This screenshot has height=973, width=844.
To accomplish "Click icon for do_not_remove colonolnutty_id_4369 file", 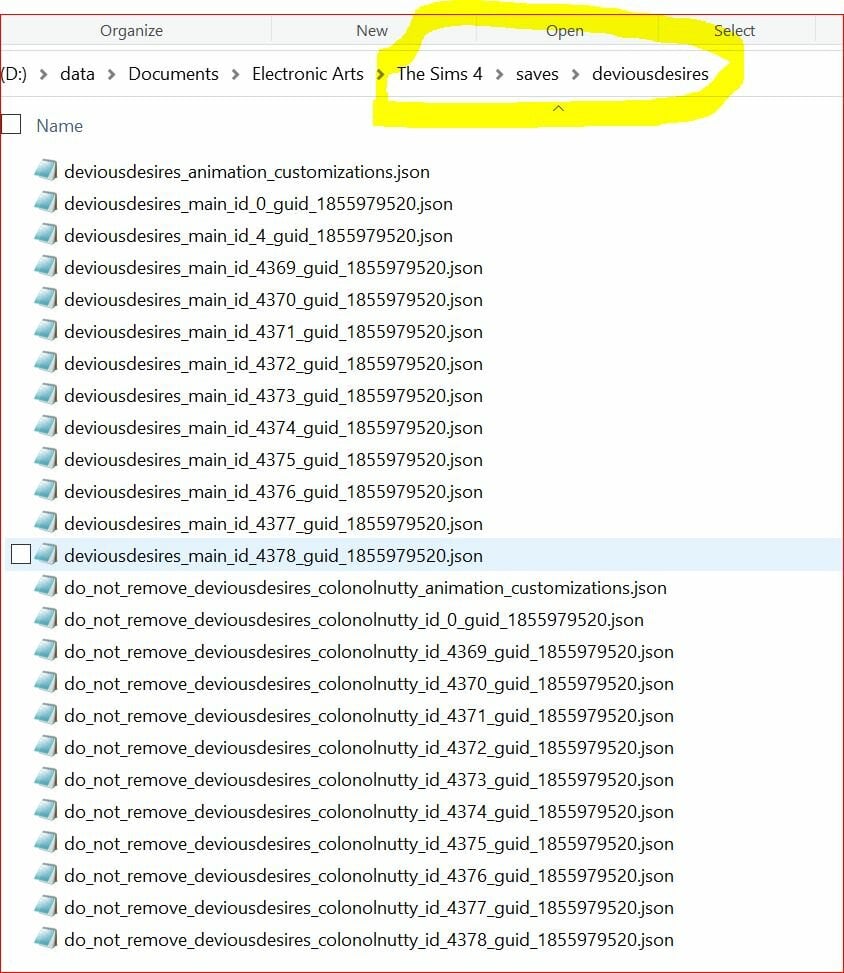I will [x=46, y=650].
